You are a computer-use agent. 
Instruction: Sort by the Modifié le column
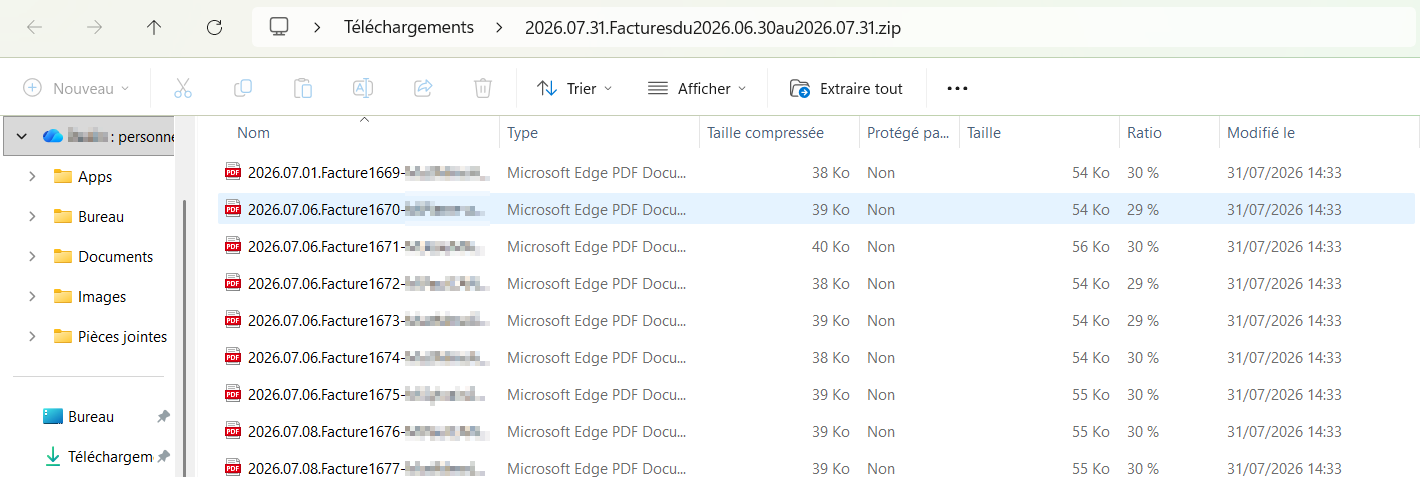point(1319,132)
